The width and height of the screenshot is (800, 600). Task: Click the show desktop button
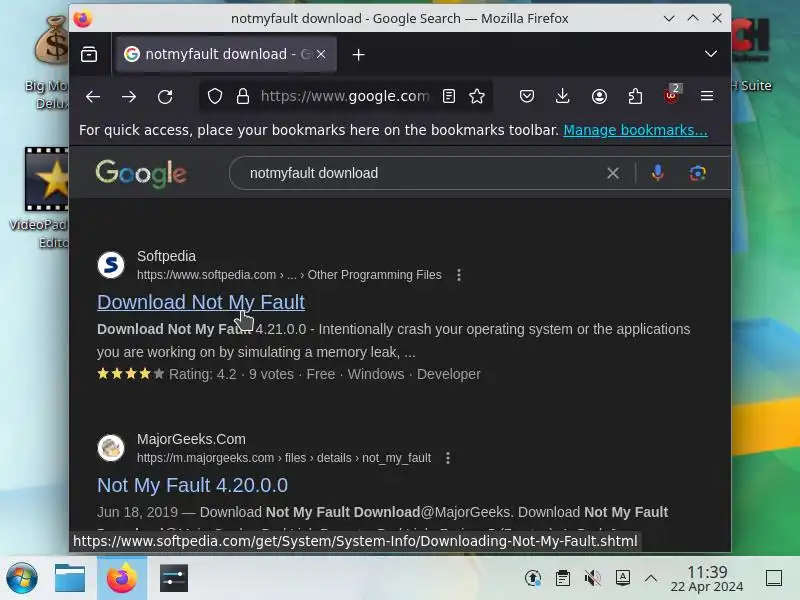(774, 578)
